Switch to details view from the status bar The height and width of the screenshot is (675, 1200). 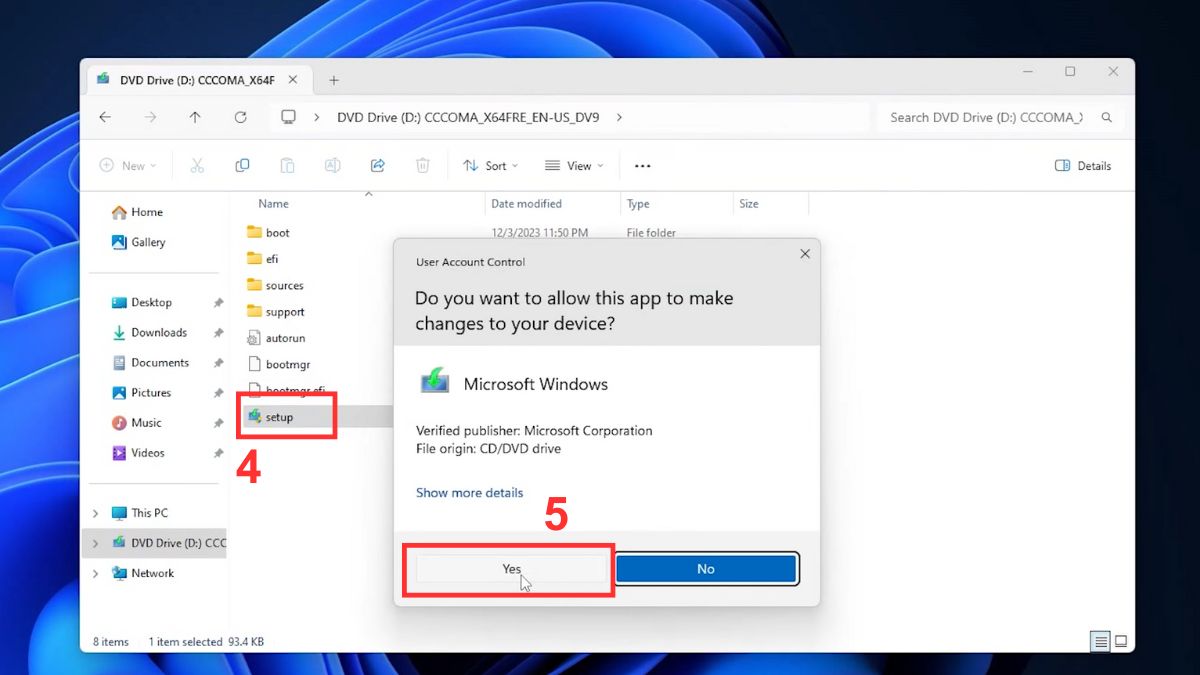coord(1100,641)
